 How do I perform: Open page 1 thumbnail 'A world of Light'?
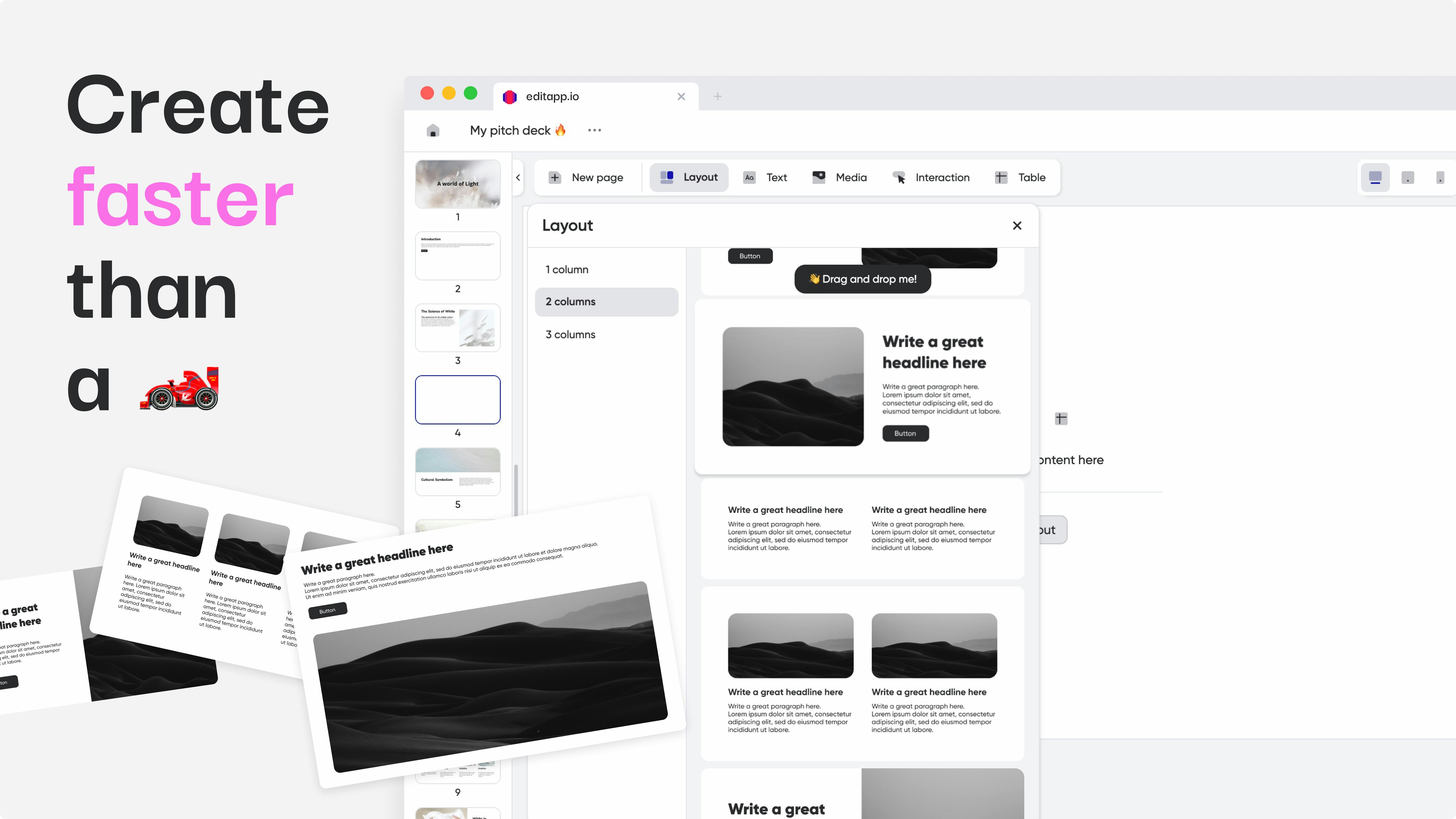pos(458,184)
